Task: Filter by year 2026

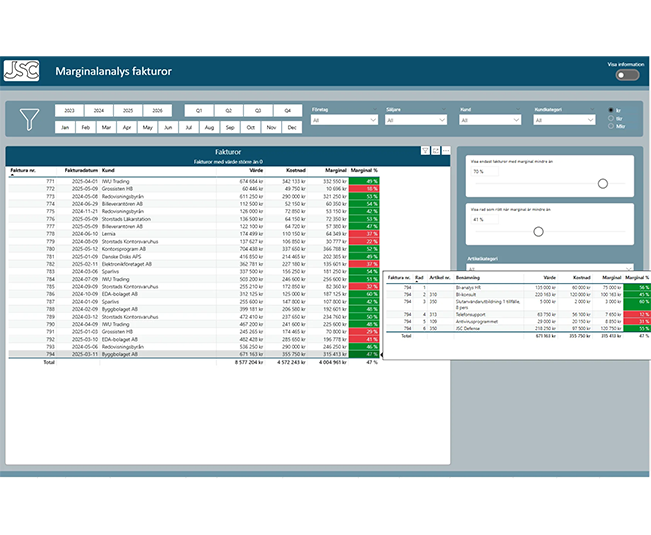Action: (x=157, y=110)
